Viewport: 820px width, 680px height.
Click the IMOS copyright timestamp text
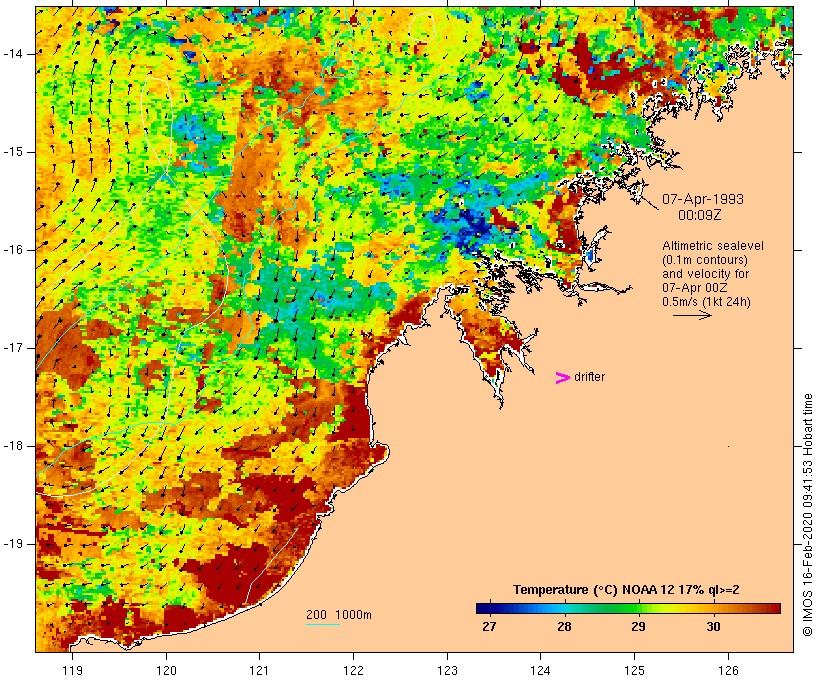[x=807, y=515]
